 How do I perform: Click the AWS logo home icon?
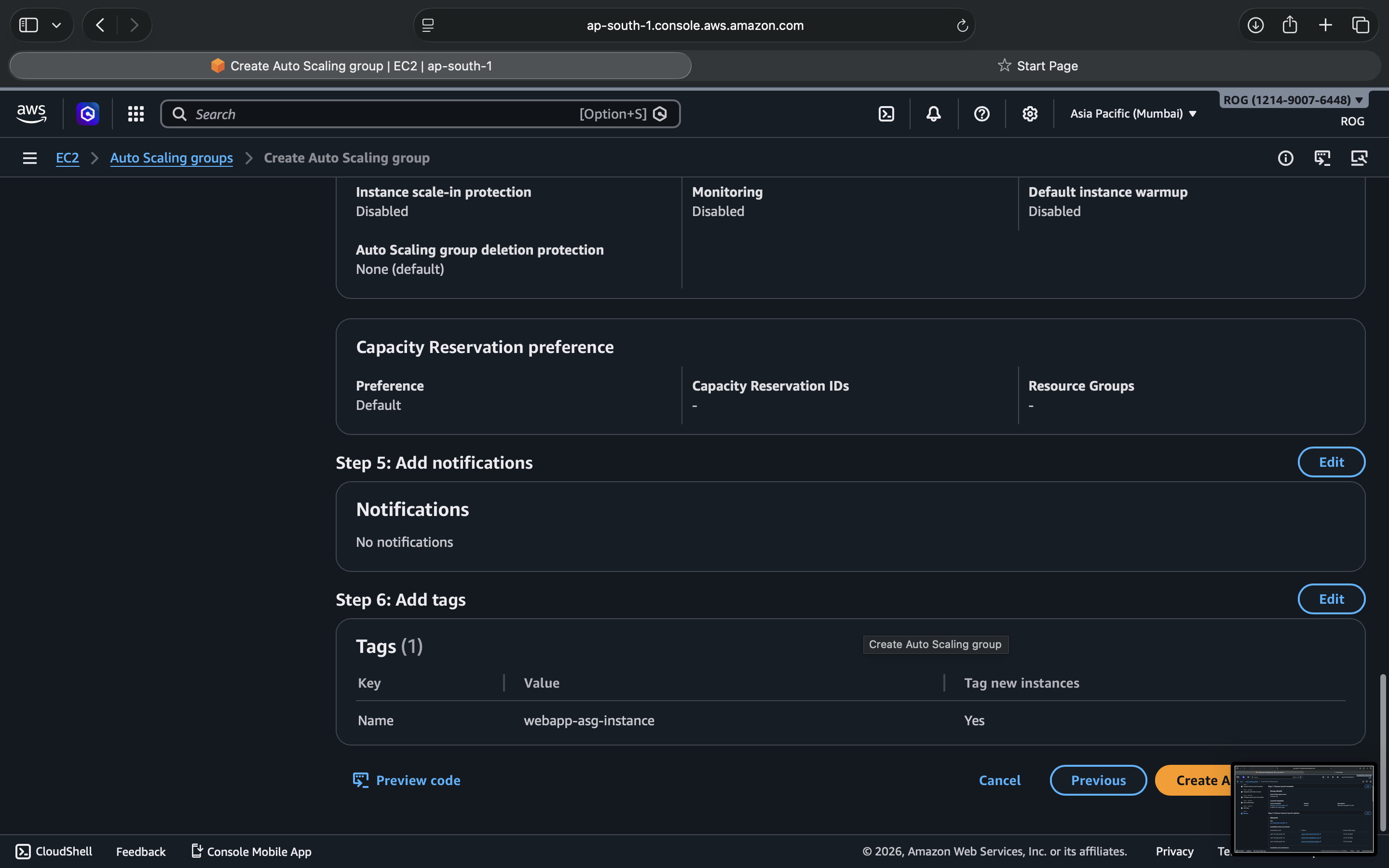tap(31, 114)
